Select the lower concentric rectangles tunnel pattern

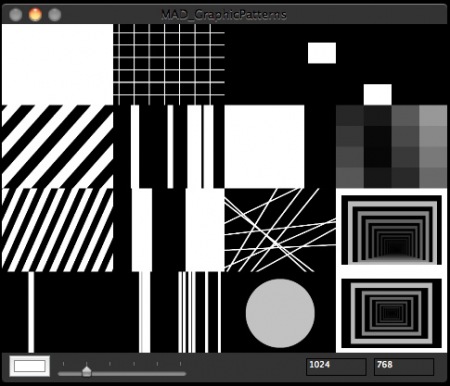[391, 313]
